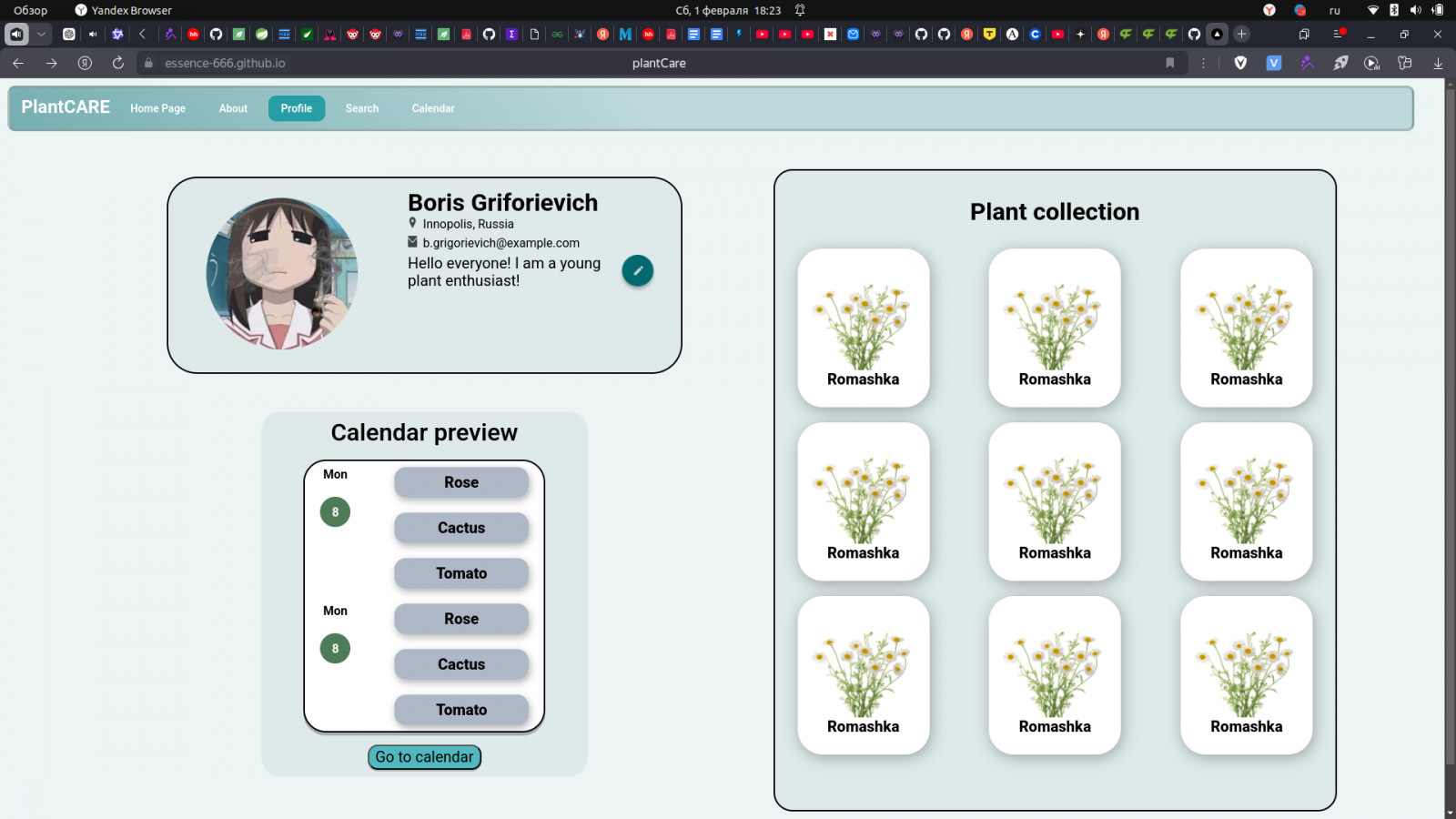Click the PlantCARE logo
The width and height of the screenshot is (1456, 819).
[x=66, y=106]
